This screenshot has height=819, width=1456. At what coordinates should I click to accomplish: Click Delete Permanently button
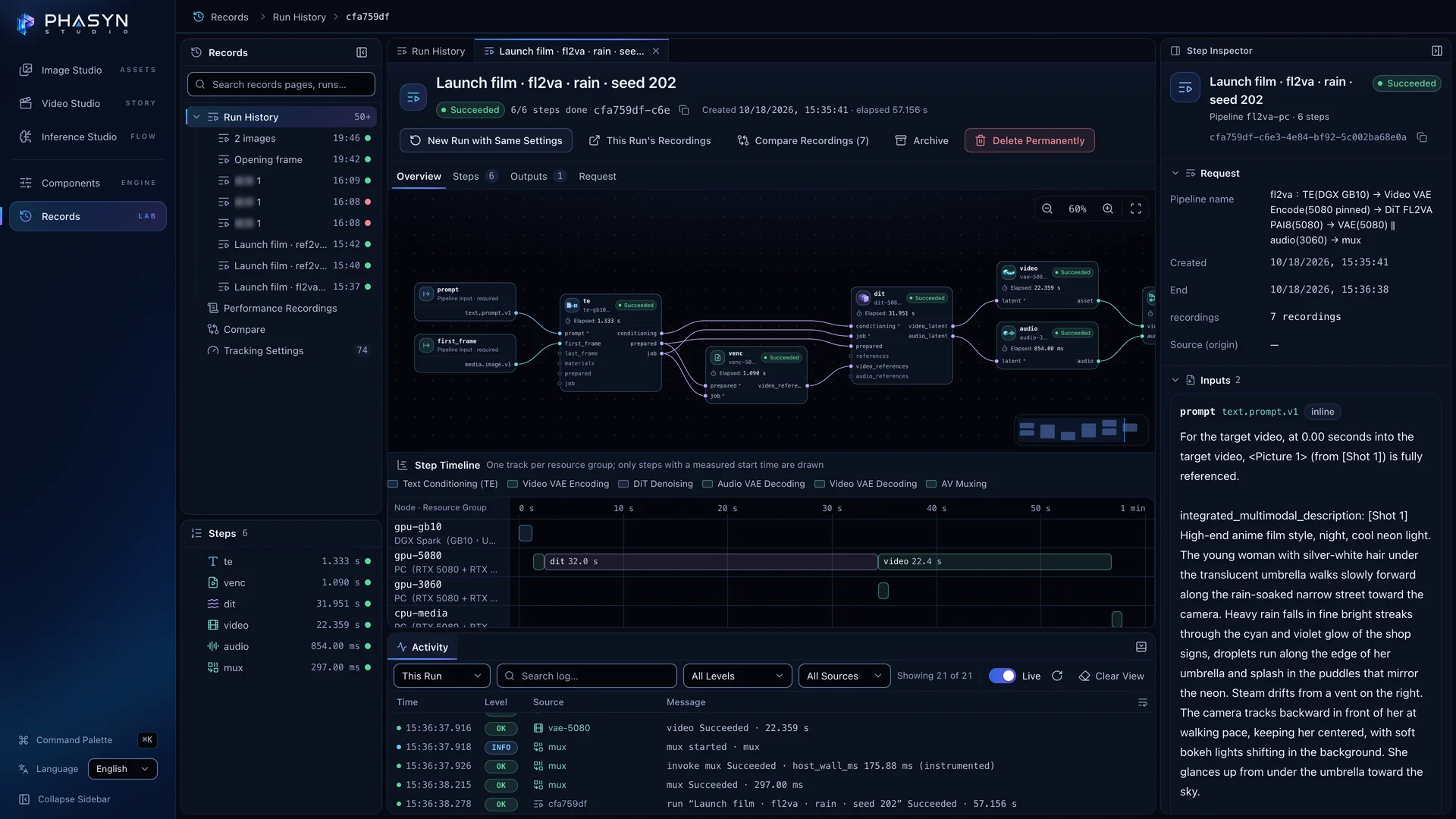pos(1029,141)
